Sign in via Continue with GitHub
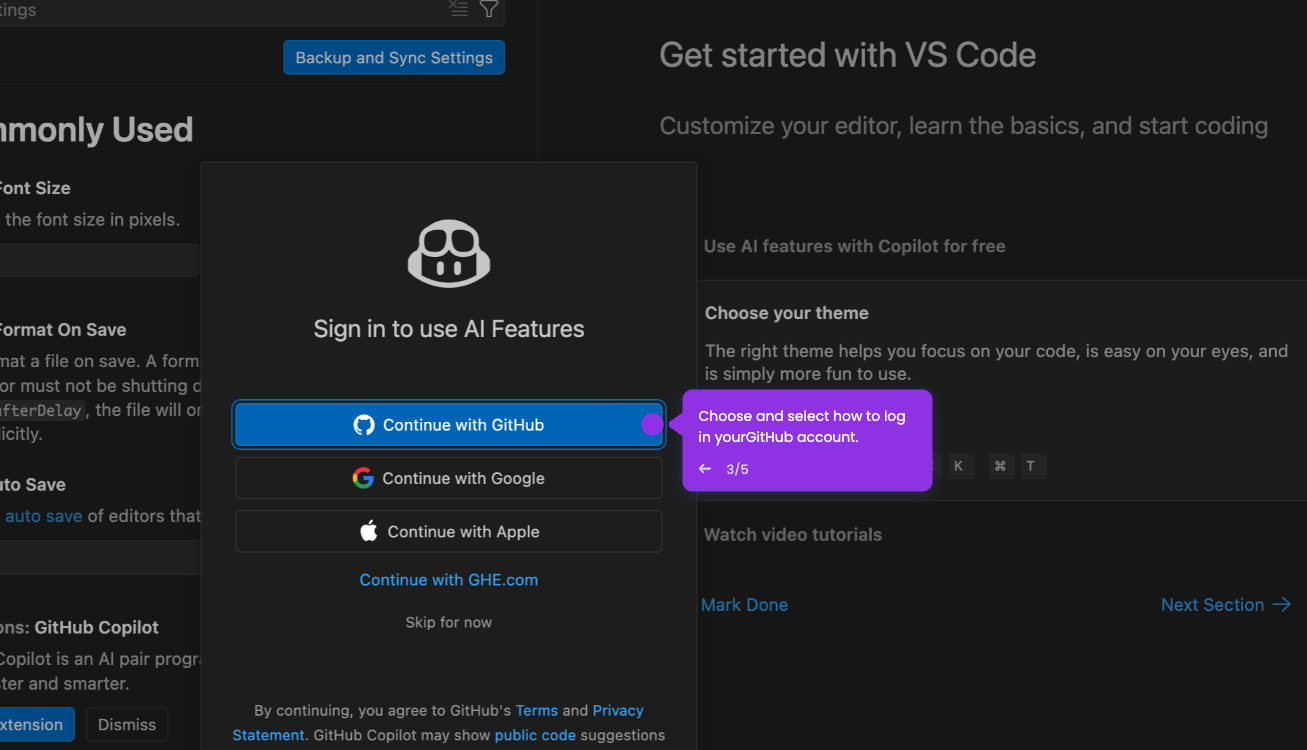1307x750 pixels. pyautogui.click(x=449, y=425)
